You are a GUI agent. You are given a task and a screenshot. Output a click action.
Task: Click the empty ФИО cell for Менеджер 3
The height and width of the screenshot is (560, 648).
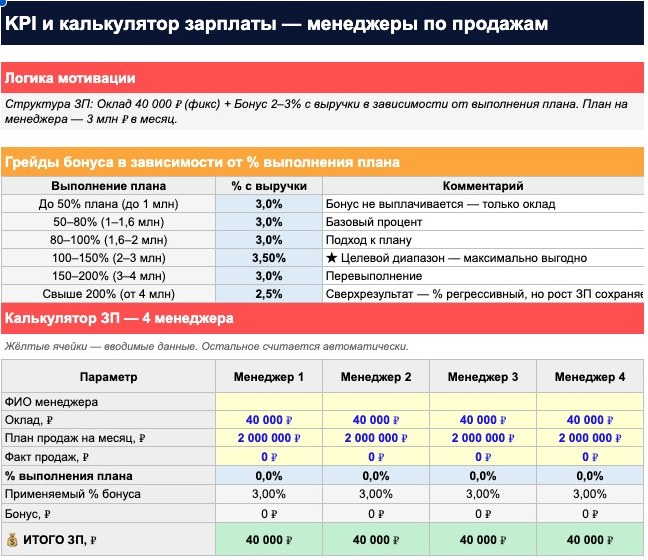(x=483, y=402)
